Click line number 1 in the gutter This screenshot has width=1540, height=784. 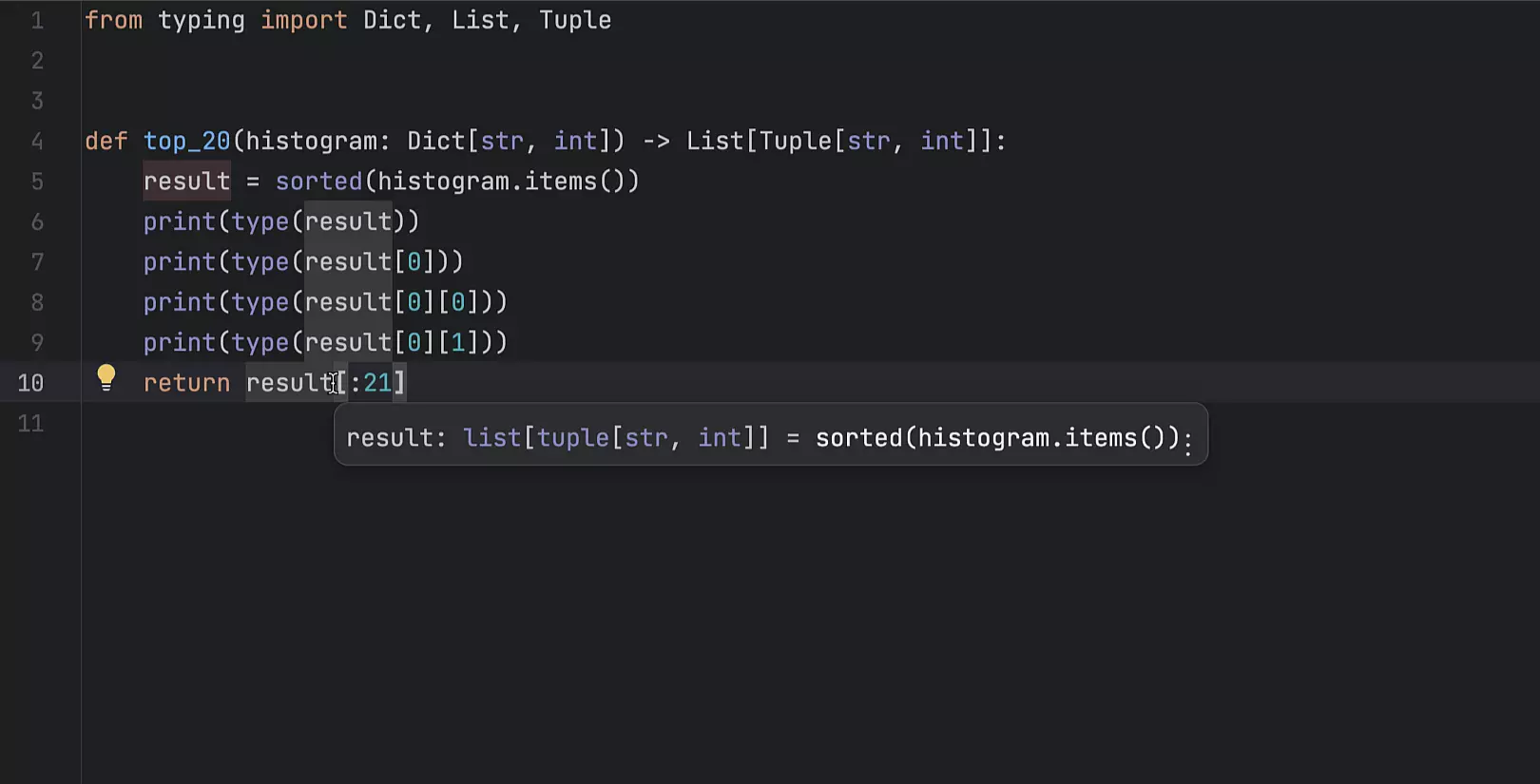coord(37,21)
